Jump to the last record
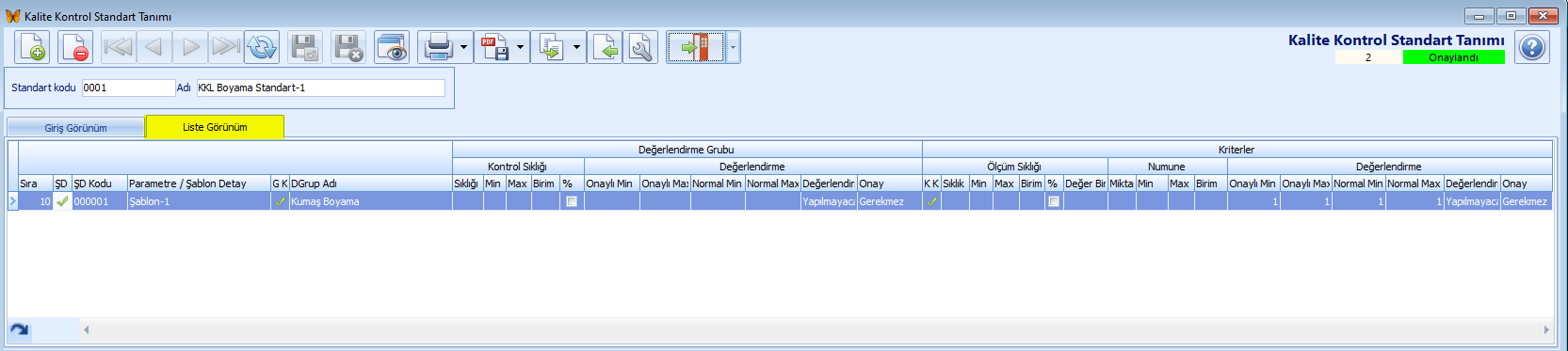The height and width of the screenshot is (351, 1568). [x=226, y=47]
